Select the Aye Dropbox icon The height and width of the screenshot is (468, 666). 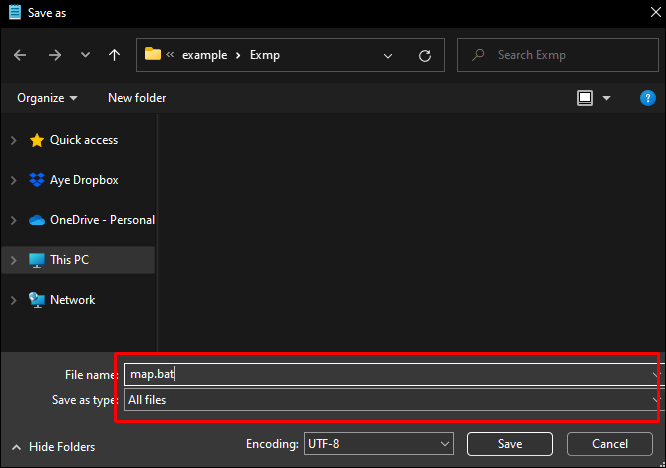pos(37,180)
